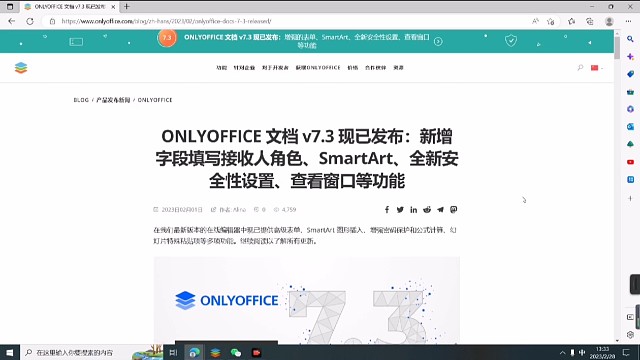Open the sidebar Tools briefcase icon
Image resolution: width=640 pixels, height=360 pixels.
(x=630, y=92)
